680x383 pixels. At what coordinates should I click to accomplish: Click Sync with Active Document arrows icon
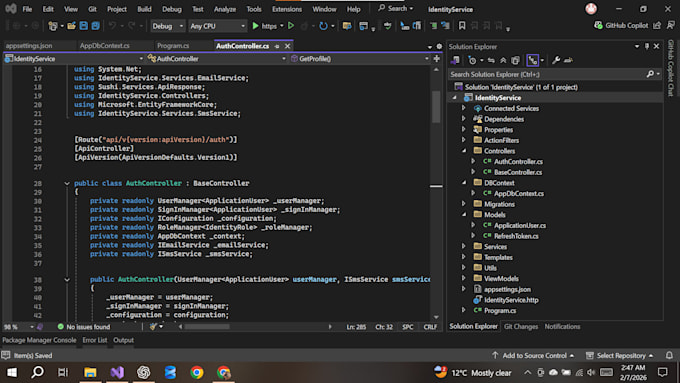[491, 60]
